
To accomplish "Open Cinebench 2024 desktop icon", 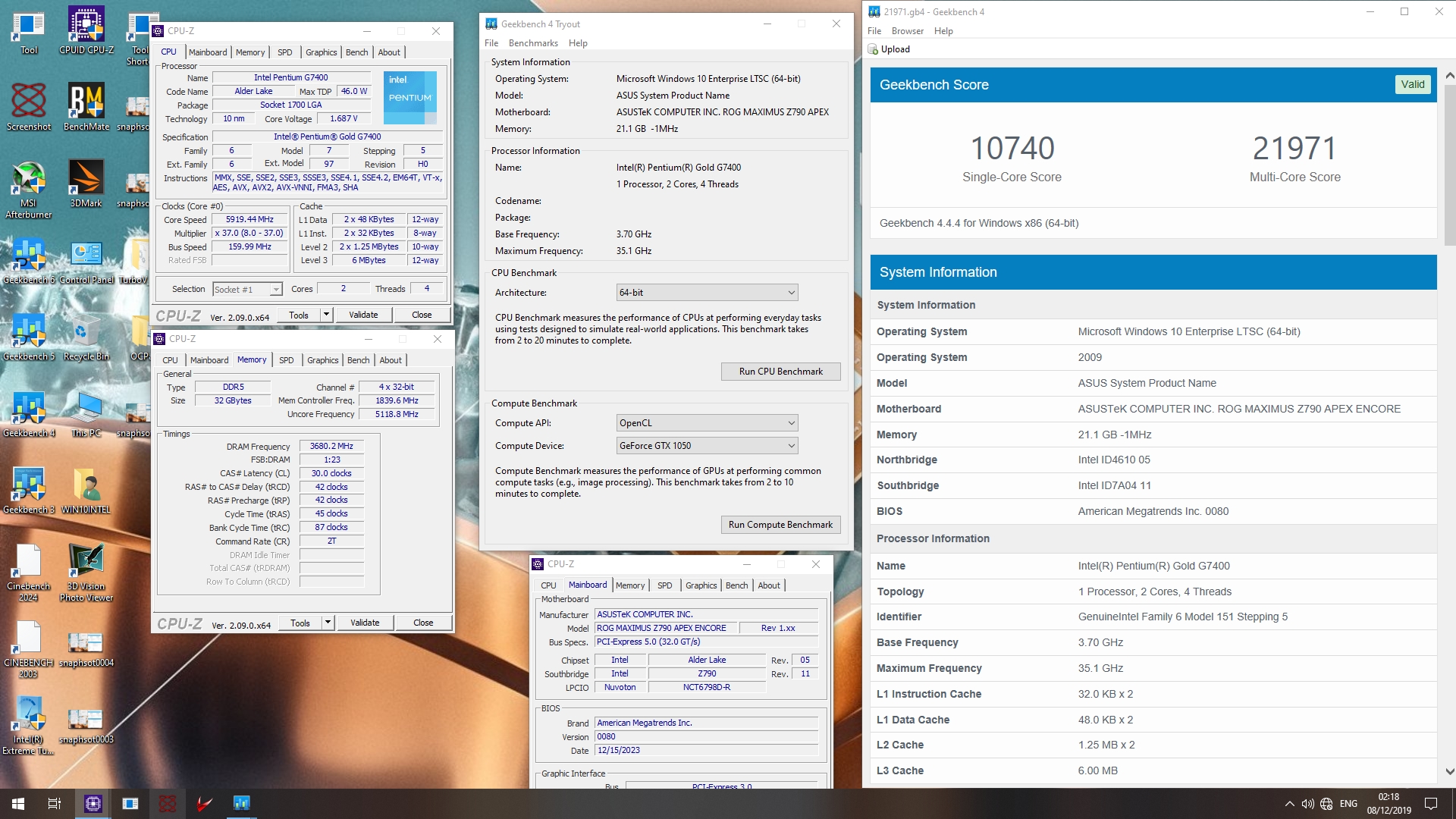I will (x=29, y=573).
